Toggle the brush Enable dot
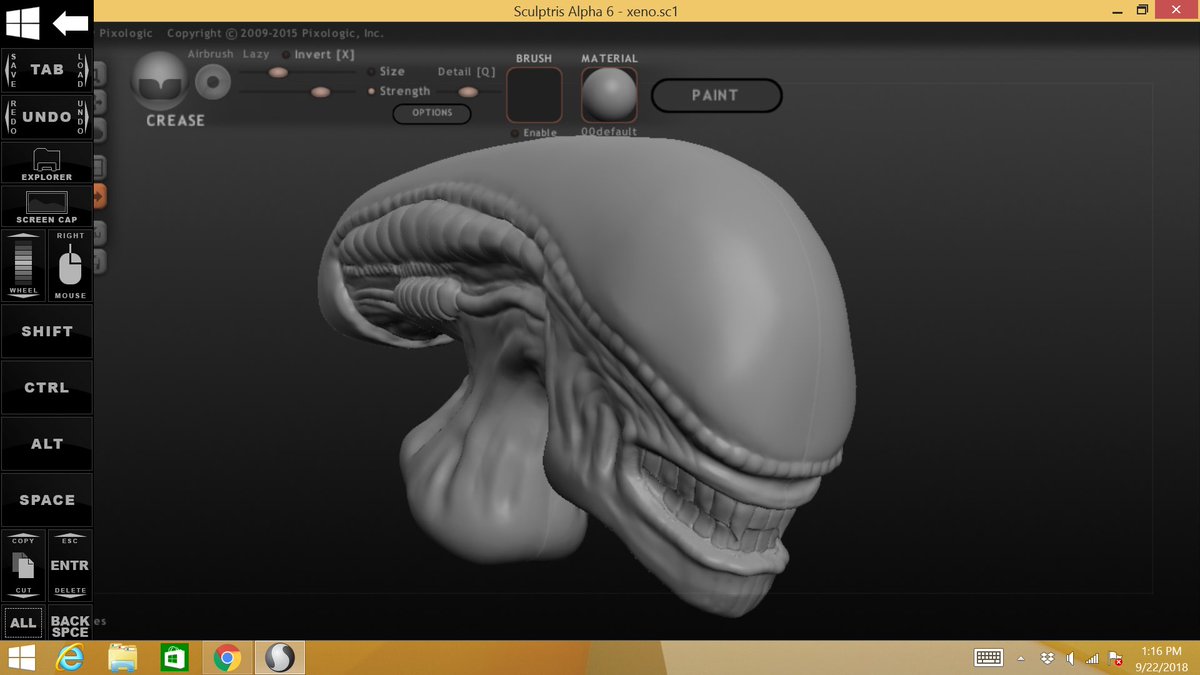Image resolution: width=1200 pixels, height=675 pixels. [515, 133]
